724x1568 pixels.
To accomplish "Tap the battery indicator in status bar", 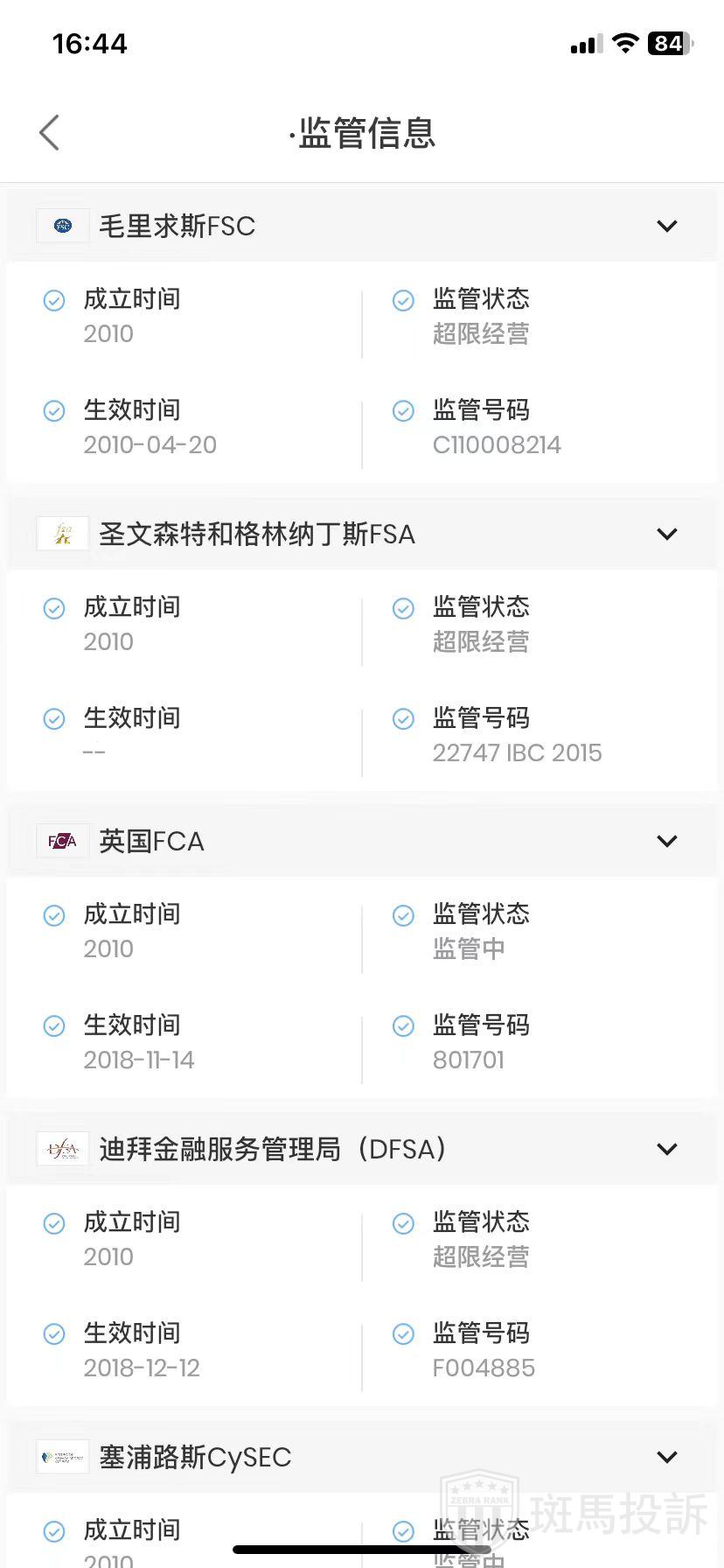I will pos(670,44).
